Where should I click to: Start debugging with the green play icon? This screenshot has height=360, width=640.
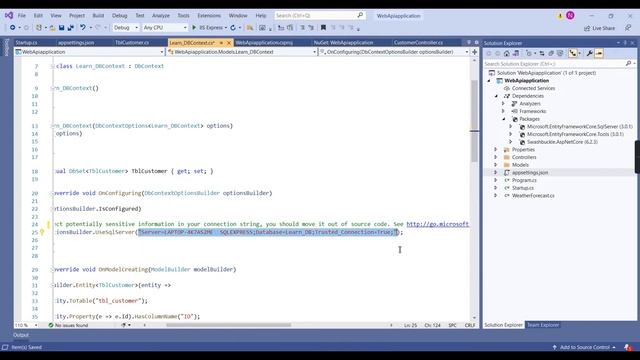194,27
